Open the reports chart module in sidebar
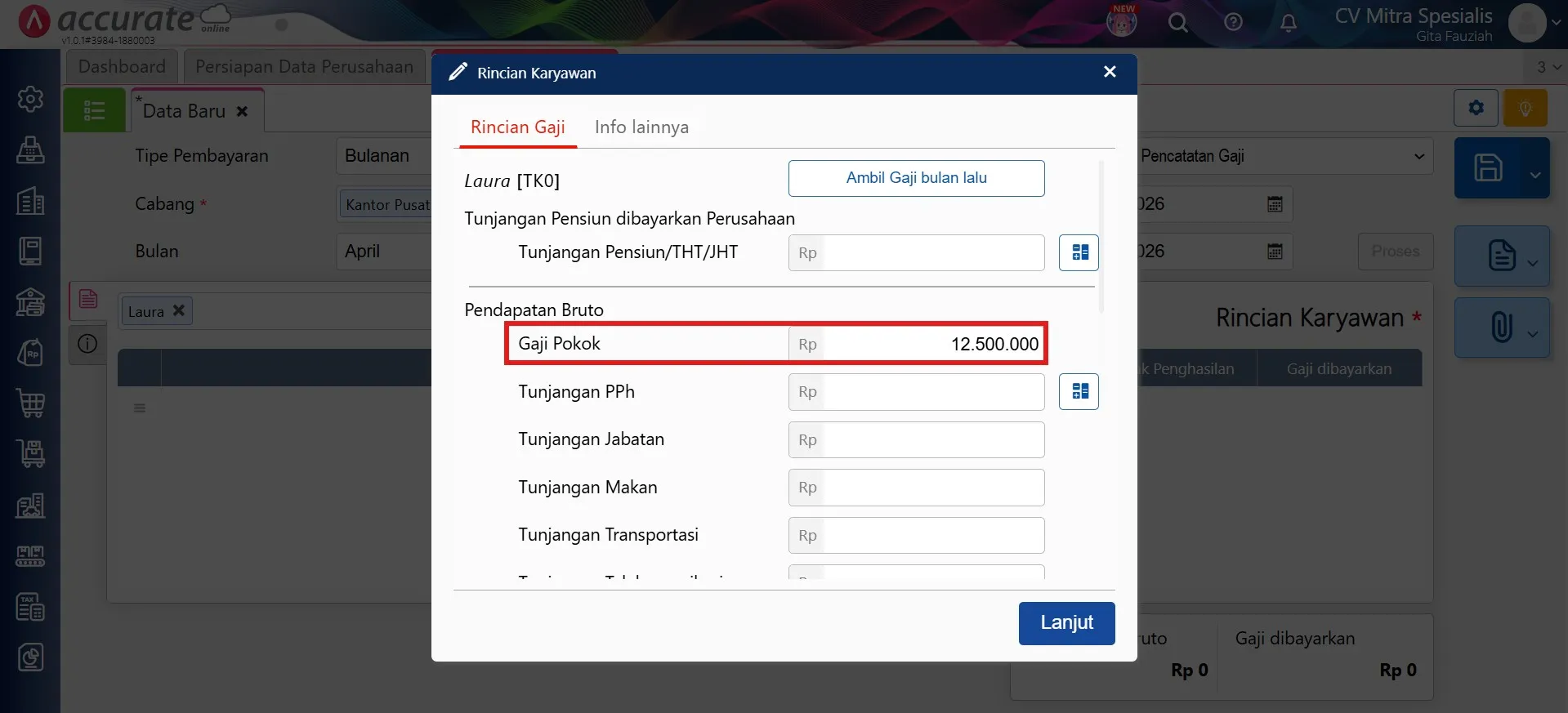 [30, 657]
